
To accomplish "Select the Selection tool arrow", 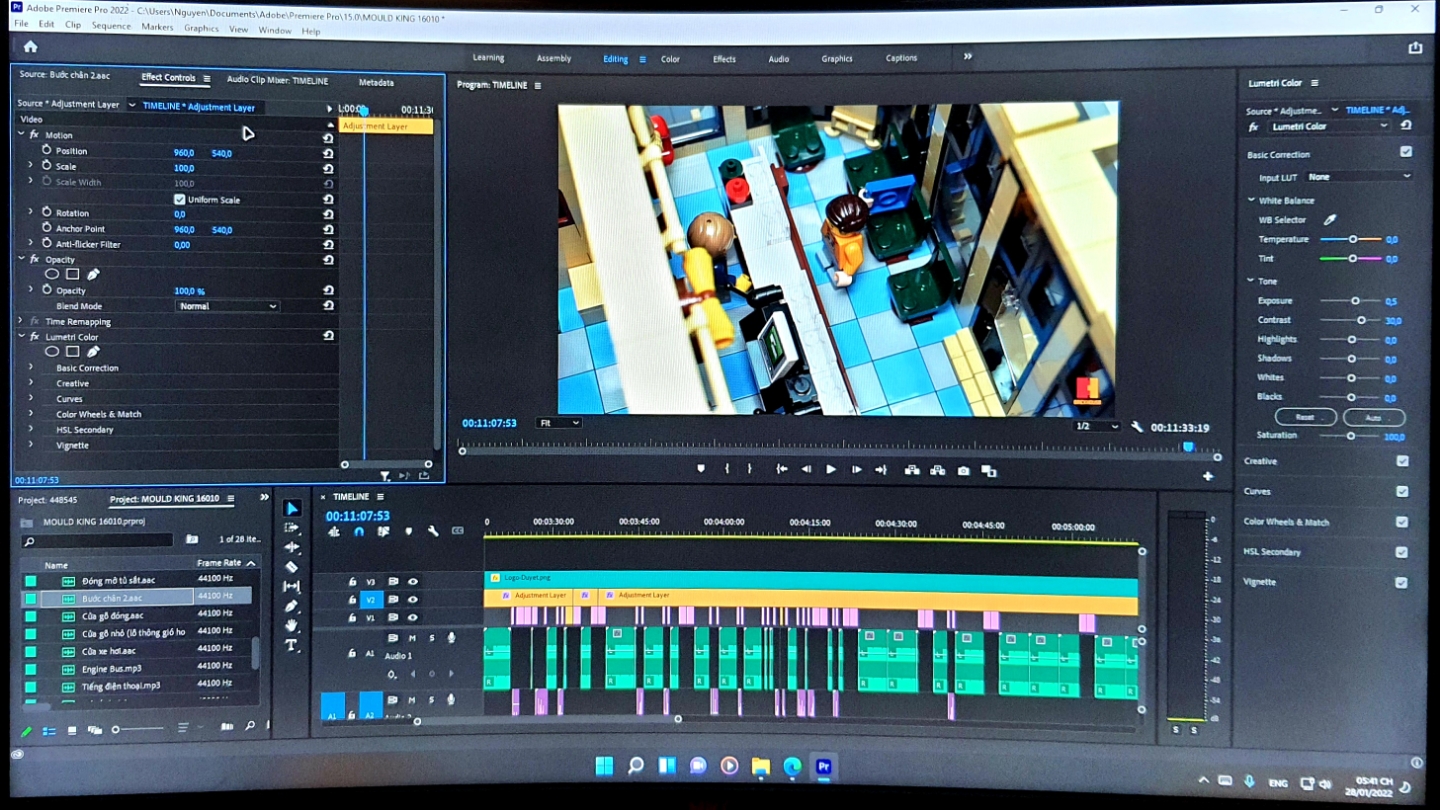I will pos(292,509).
